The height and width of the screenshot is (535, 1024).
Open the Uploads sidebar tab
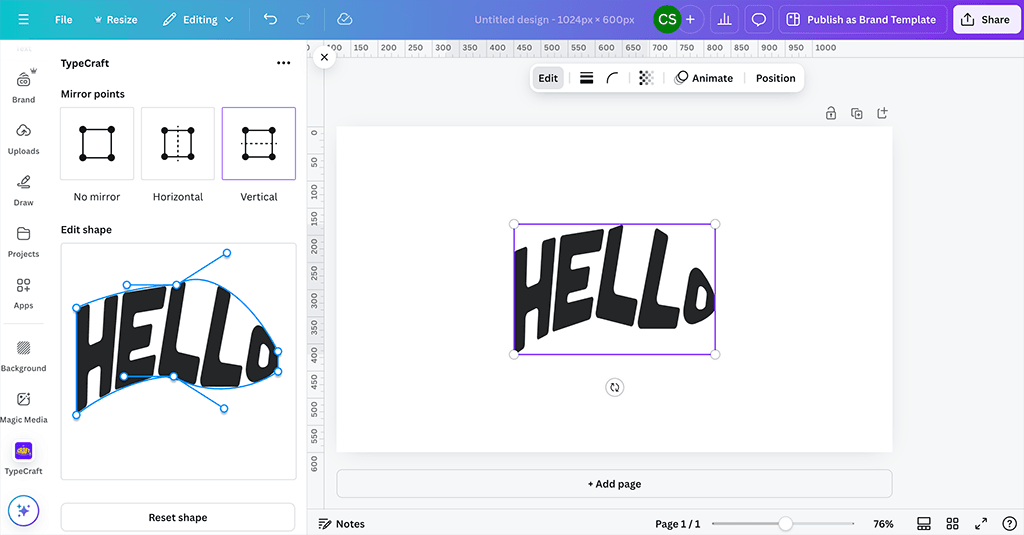point(24,138)
